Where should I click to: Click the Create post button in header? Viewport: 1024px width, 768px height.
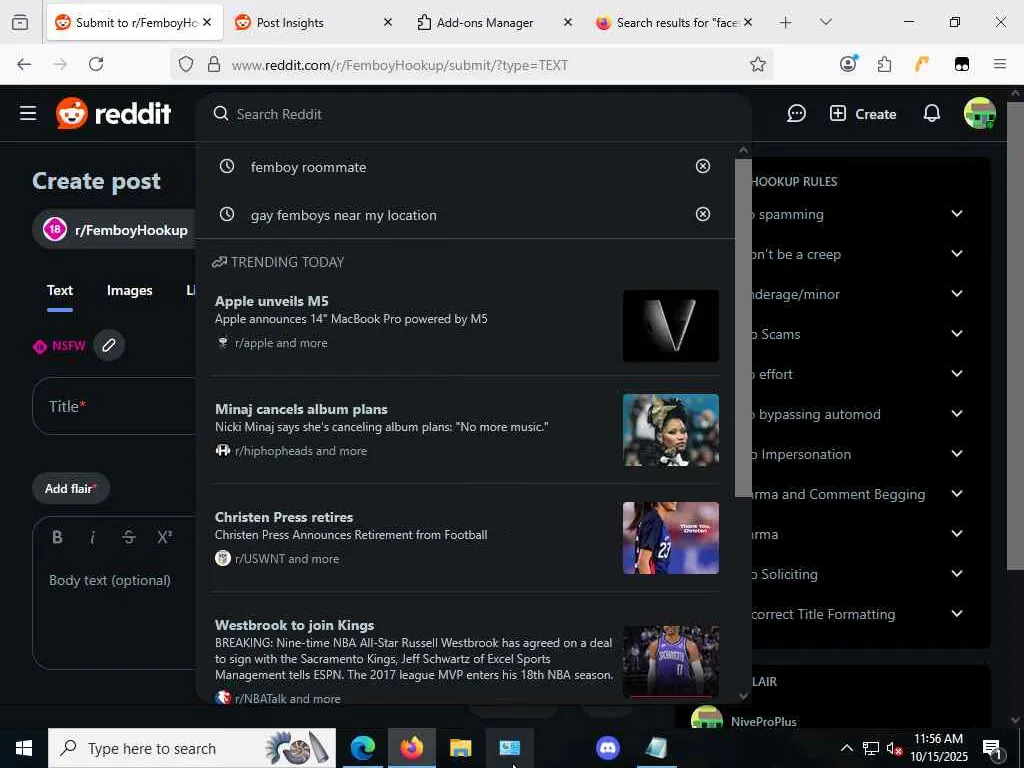(x=863, y=114)
